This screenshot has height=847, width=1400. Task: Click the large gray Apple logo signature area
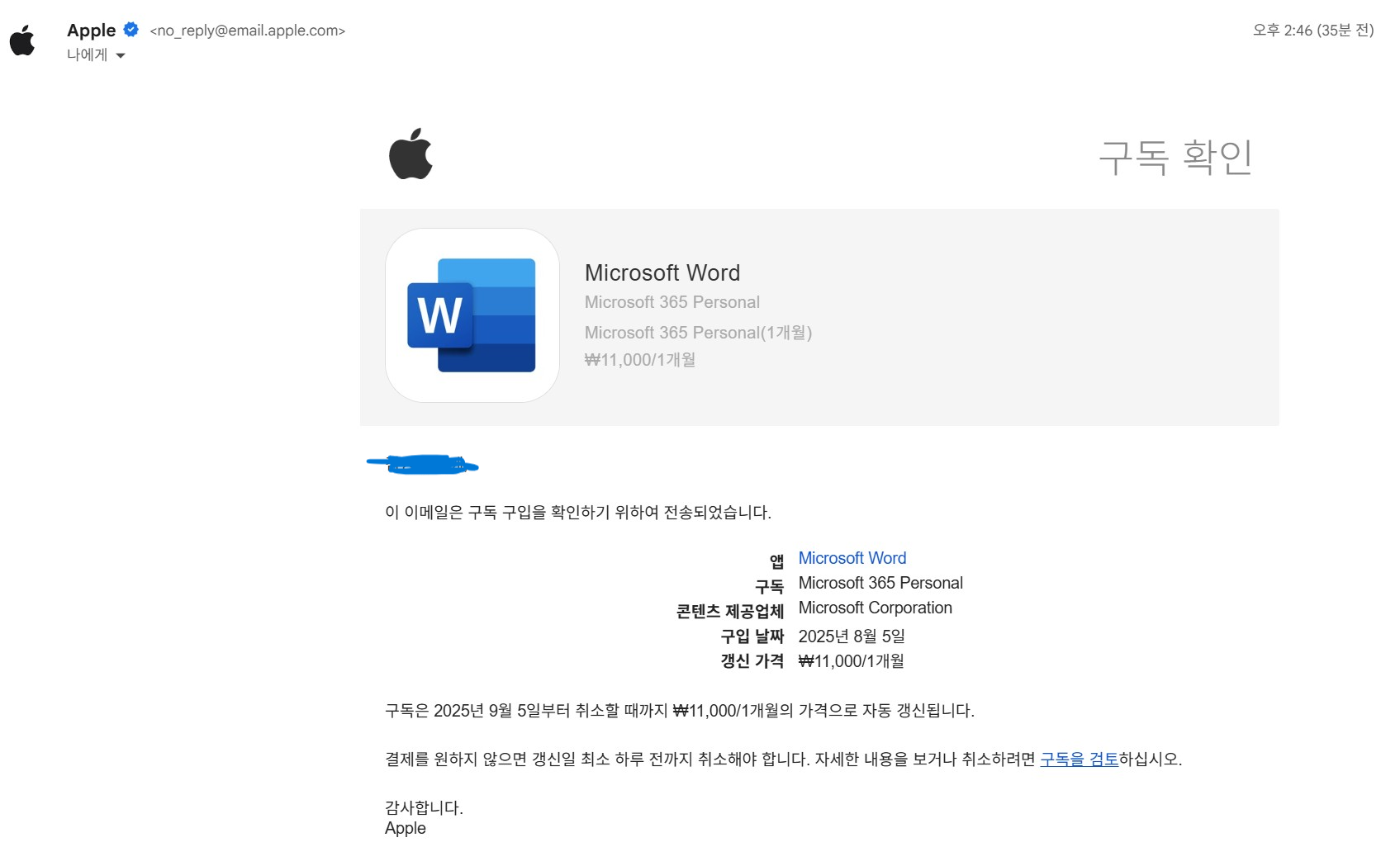(x=413, y=157)
